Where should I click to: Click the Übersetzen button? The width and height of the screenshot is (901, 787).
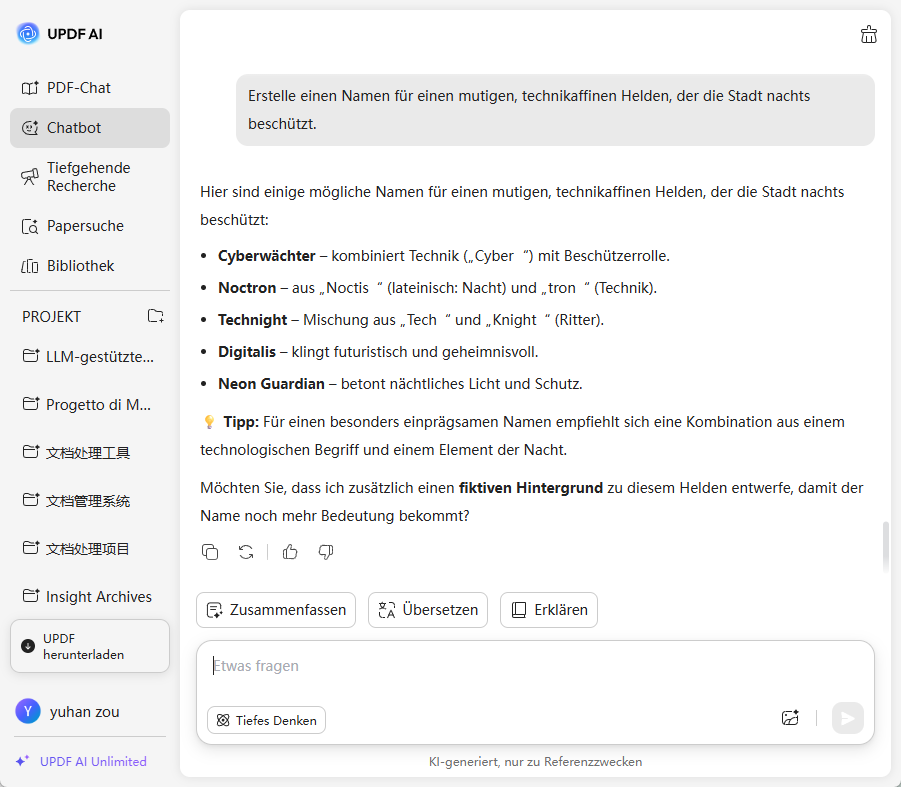428,610
